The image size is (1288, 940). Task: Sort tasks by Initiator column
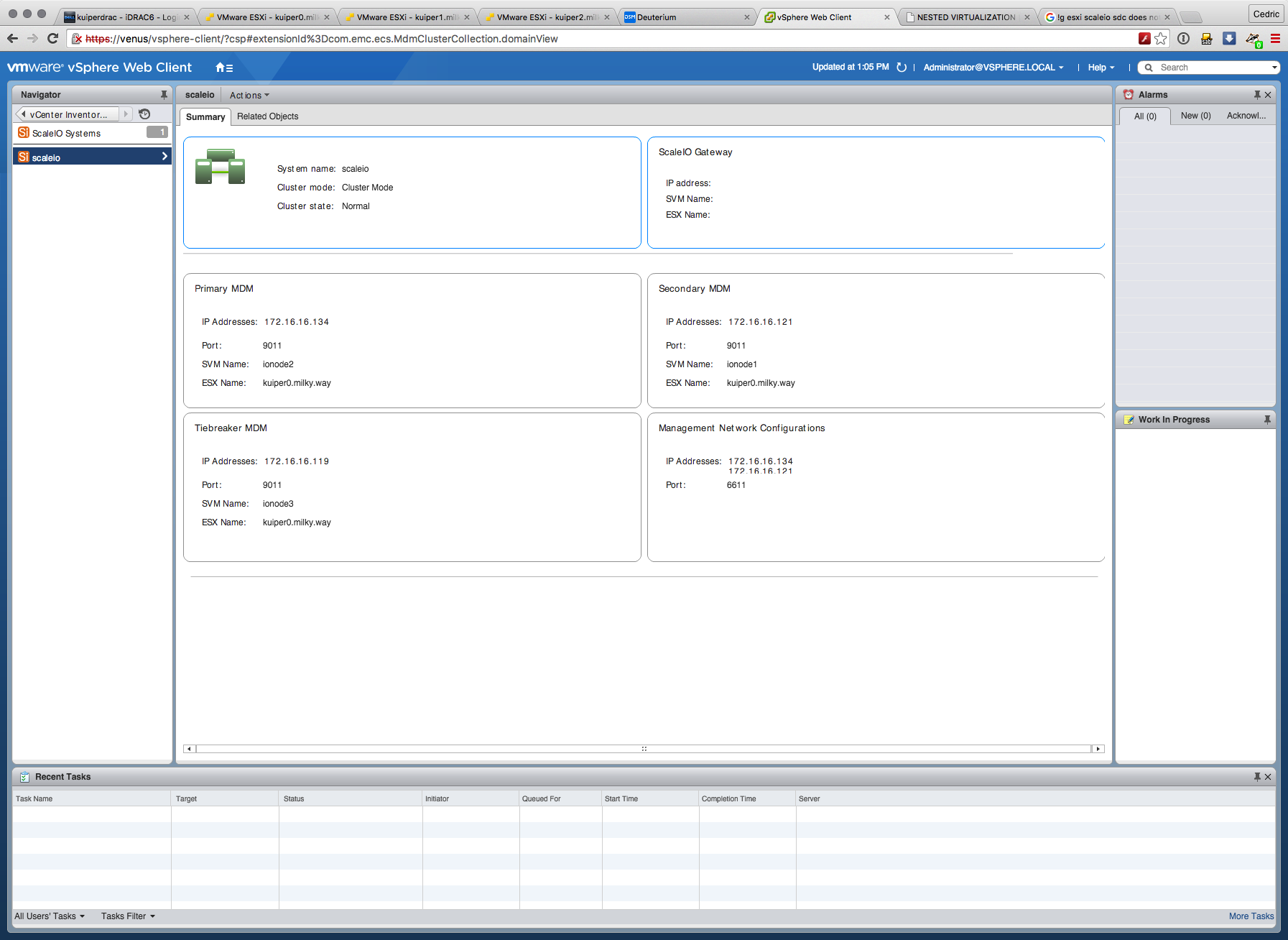(471, 798)
